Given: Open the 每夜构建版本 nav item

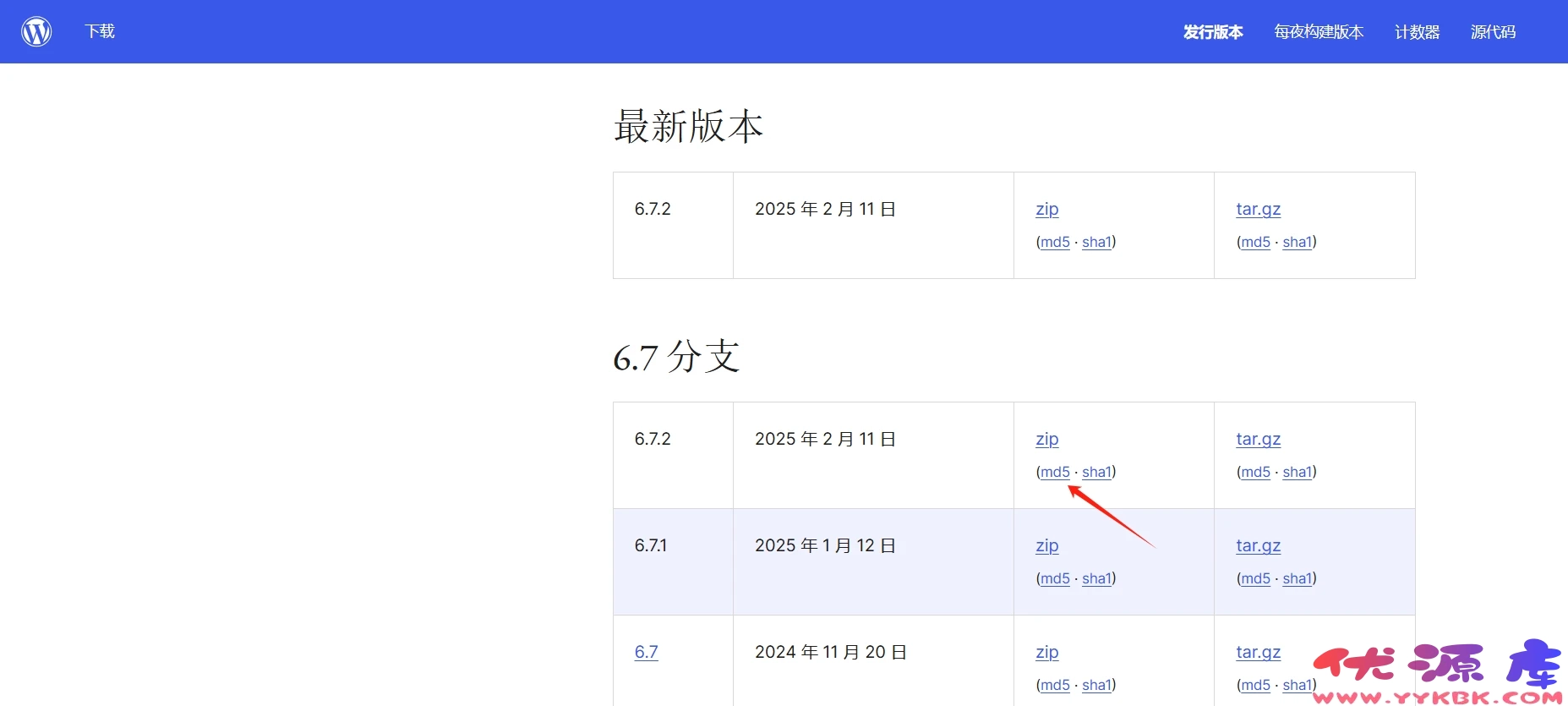Looking at the screenshot, I should click(1319, 32).
